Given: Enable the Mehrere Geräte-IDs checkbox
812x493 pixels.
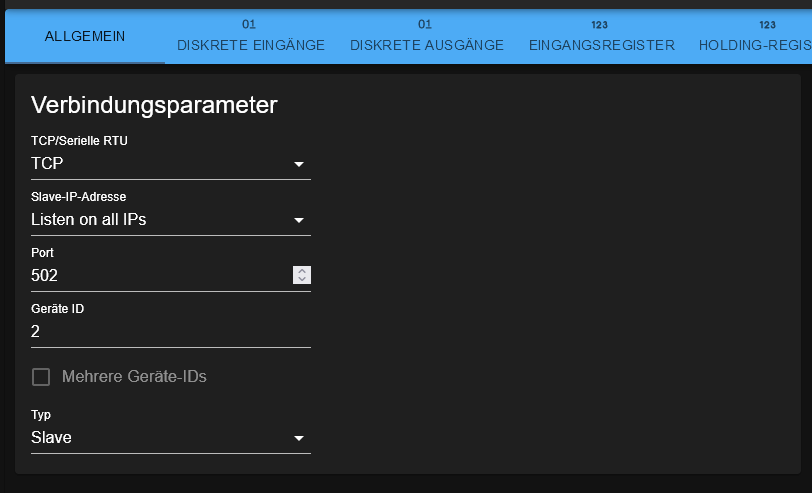Looking at the screenshot, I should (x=41, y=377).
